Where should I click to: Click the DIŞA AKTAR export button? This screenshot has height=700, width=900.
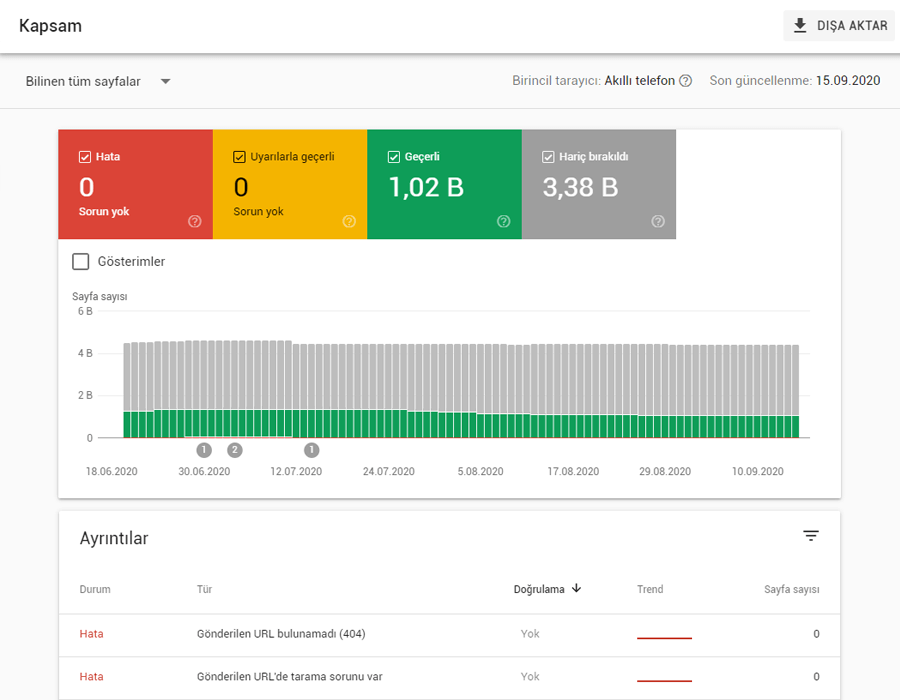[839, 26]
